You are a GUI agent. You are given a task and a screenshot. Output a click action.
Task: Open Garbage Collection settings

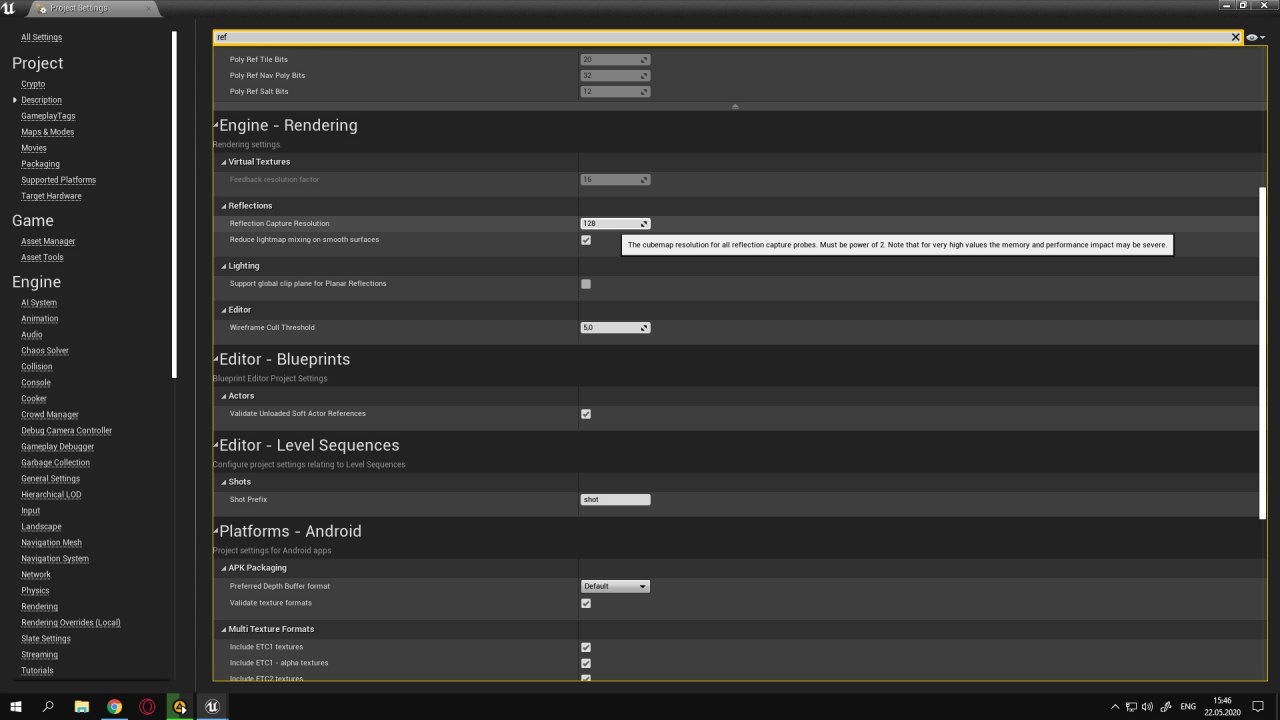pos(55,463)
